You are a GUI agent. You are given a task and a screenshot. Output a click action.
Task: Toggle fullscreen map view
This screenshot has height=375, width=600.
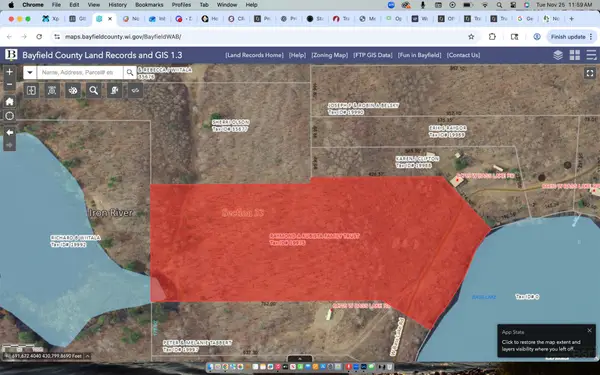pos(590,73)
